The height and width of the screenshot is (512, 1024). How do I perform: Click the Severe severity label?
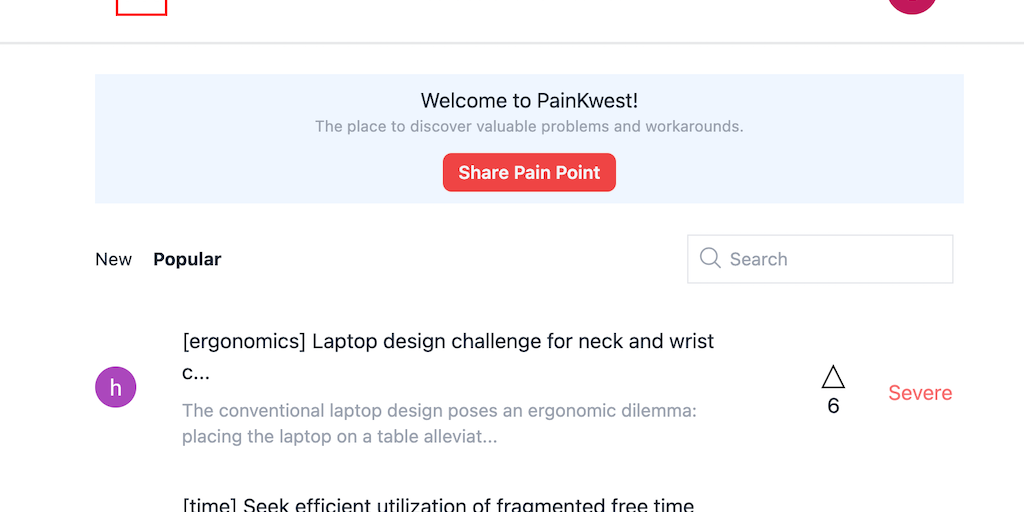pos(920,393)
